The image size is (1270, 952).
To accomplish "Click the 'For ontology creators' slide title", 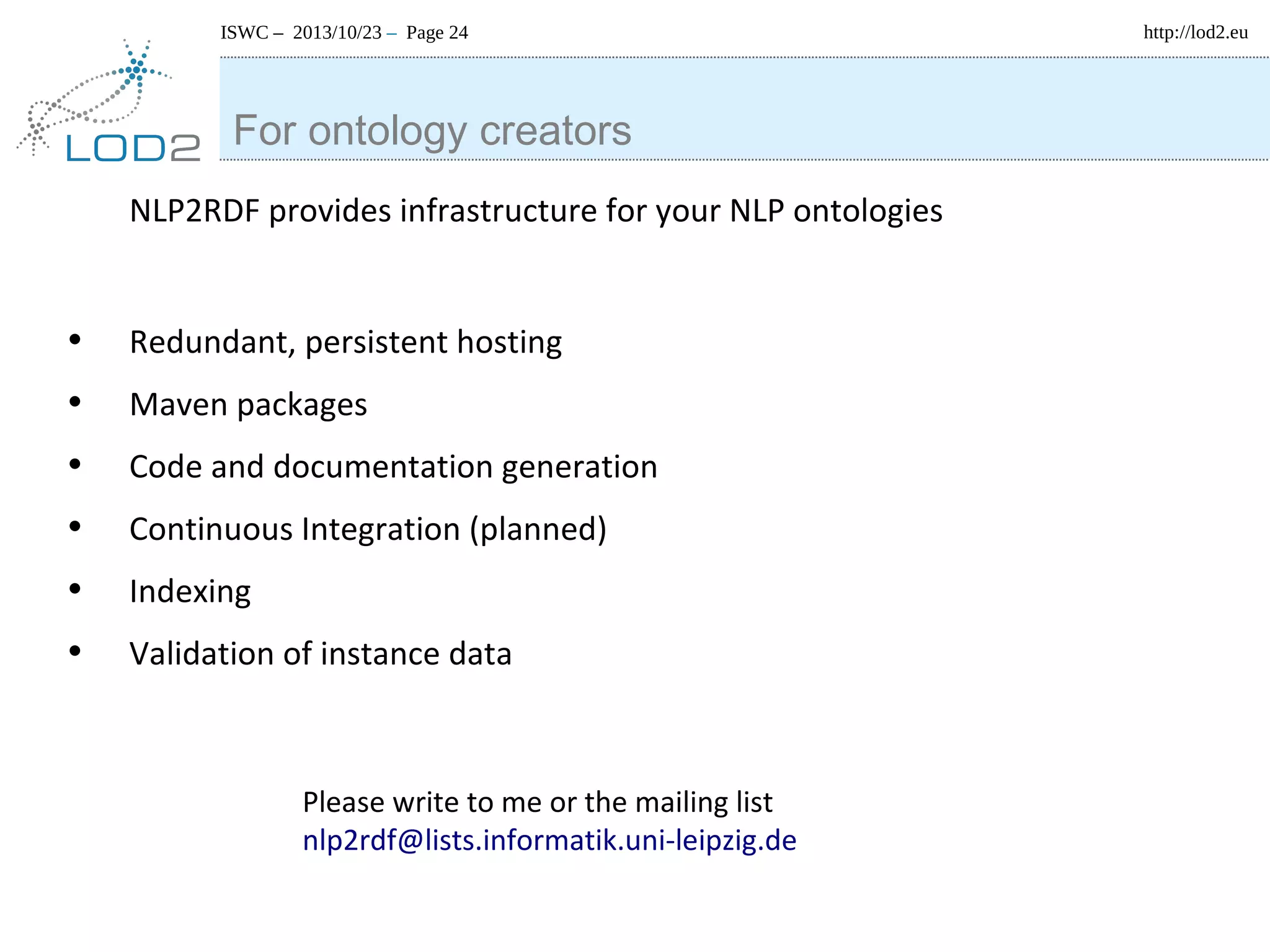I will tap(432, 131).
